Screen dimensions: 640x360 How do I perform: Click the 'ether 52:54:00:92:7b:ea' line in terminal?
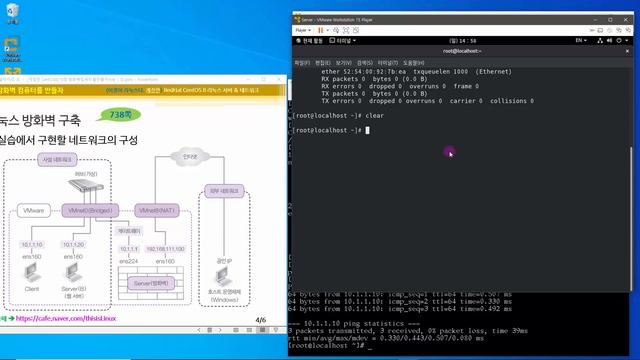tap(416, 71)
